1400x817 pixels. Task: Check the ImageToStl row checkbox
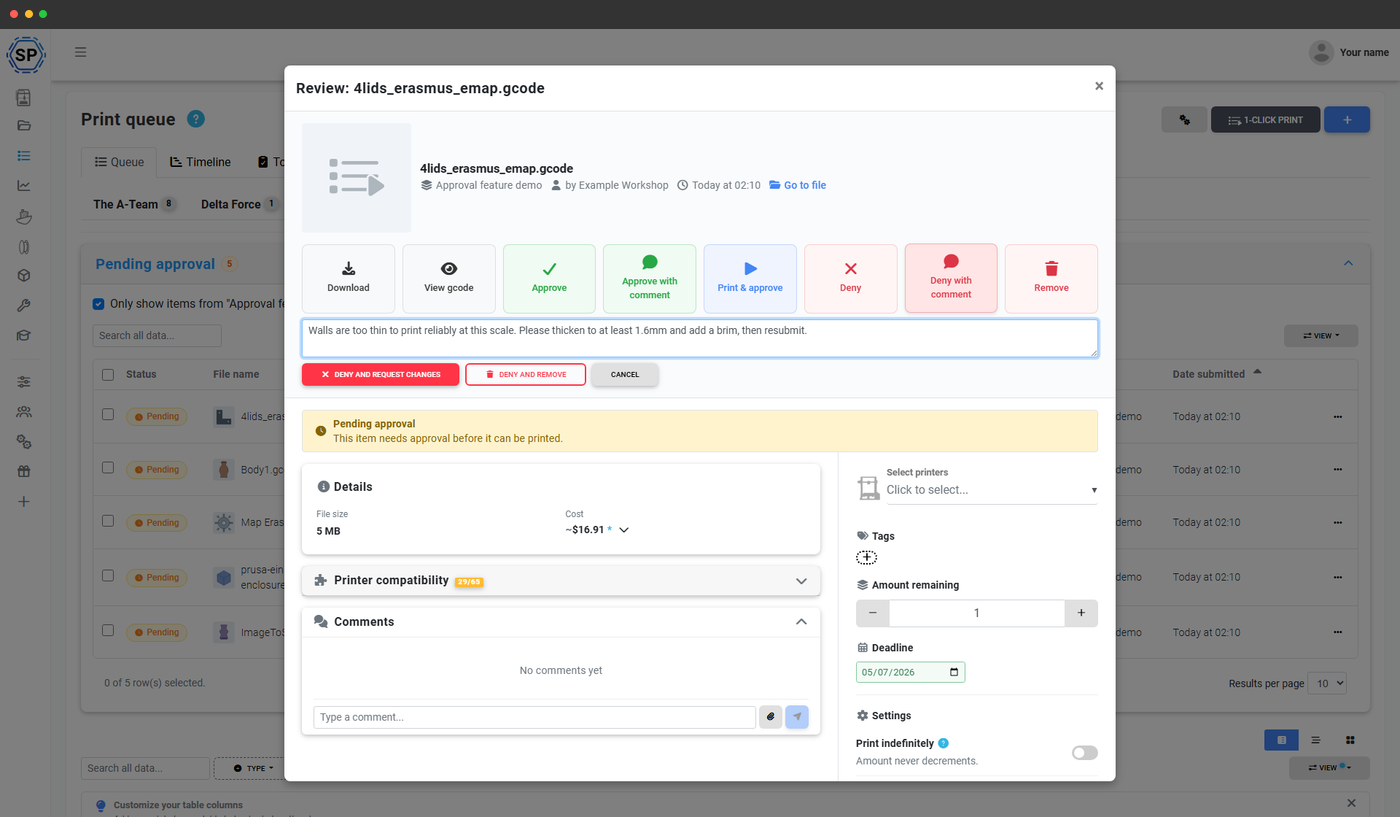108,631
